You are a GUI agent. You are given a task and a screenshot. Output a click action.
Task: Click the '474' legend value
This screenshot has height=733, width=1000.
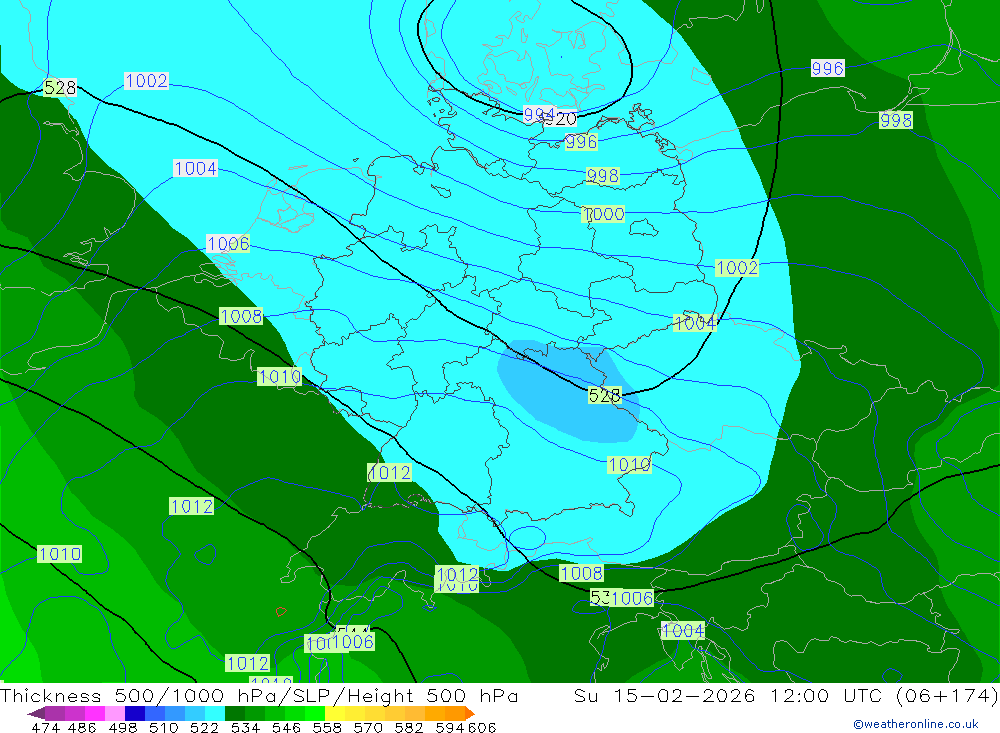pyautogui.click(x=45, y=727)
